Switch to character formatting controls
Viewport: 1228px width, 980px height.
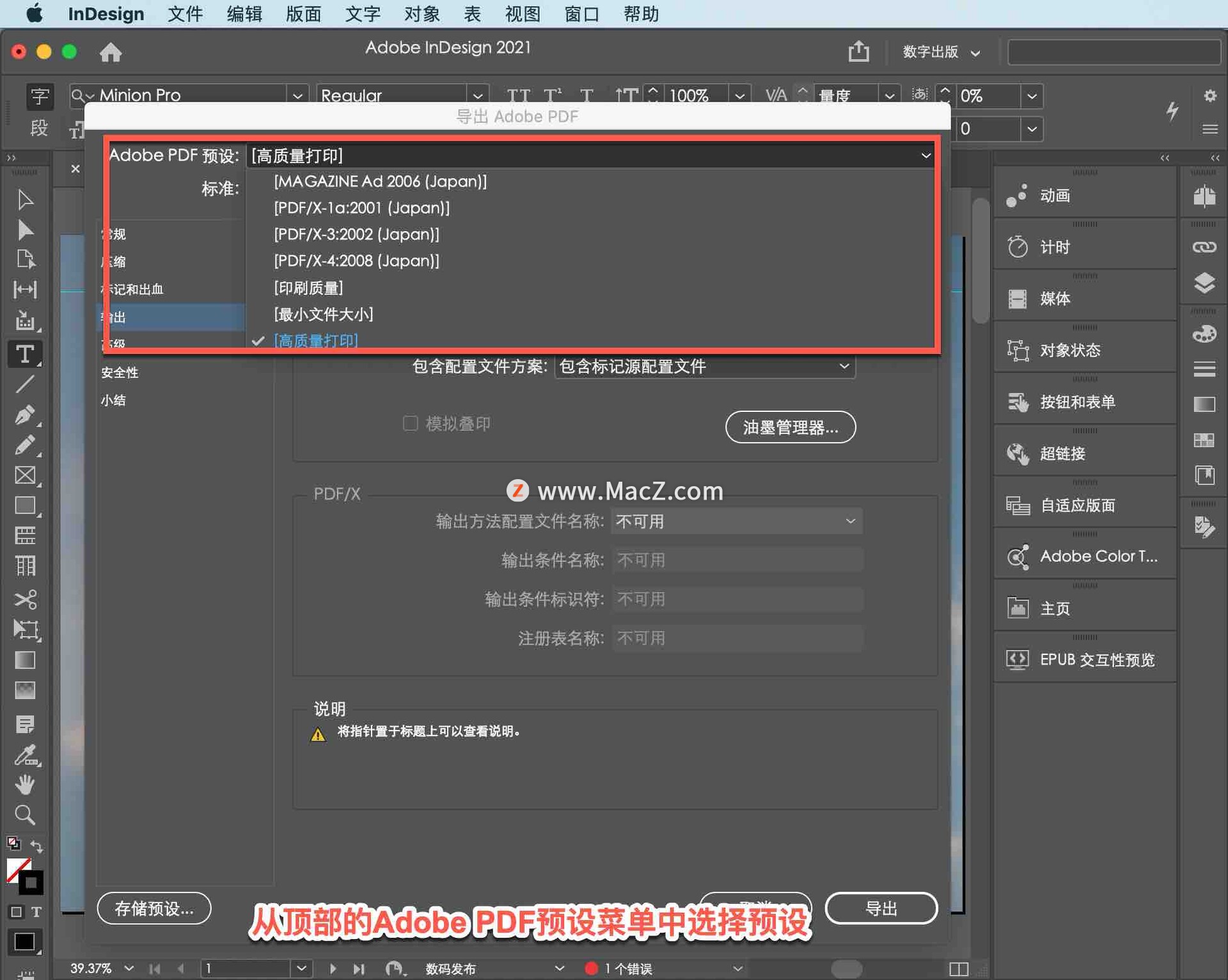pyautogui.click(x=40, y=96)
